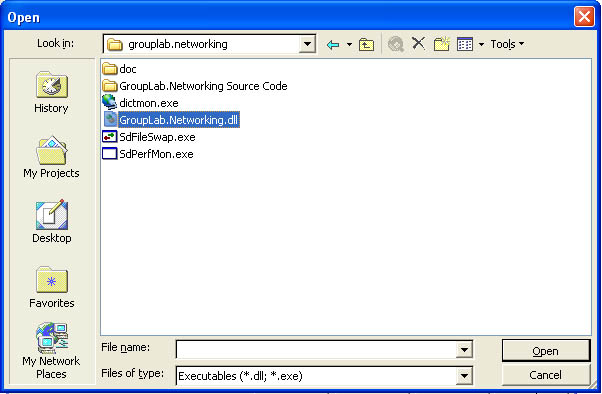Select the Desktop shortcut in sidebar
This screenshot has height=394, width=602.
point(51,222)
